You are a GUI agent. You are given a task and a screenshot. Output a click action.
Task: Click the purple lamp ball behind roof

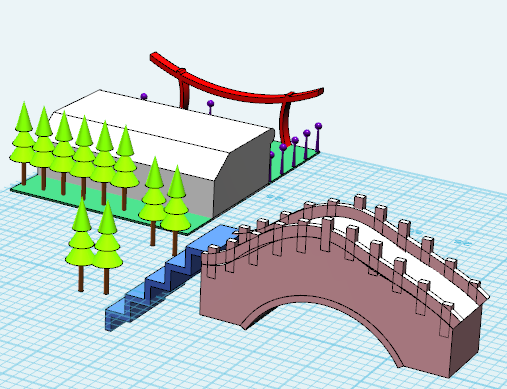(144, 97)
